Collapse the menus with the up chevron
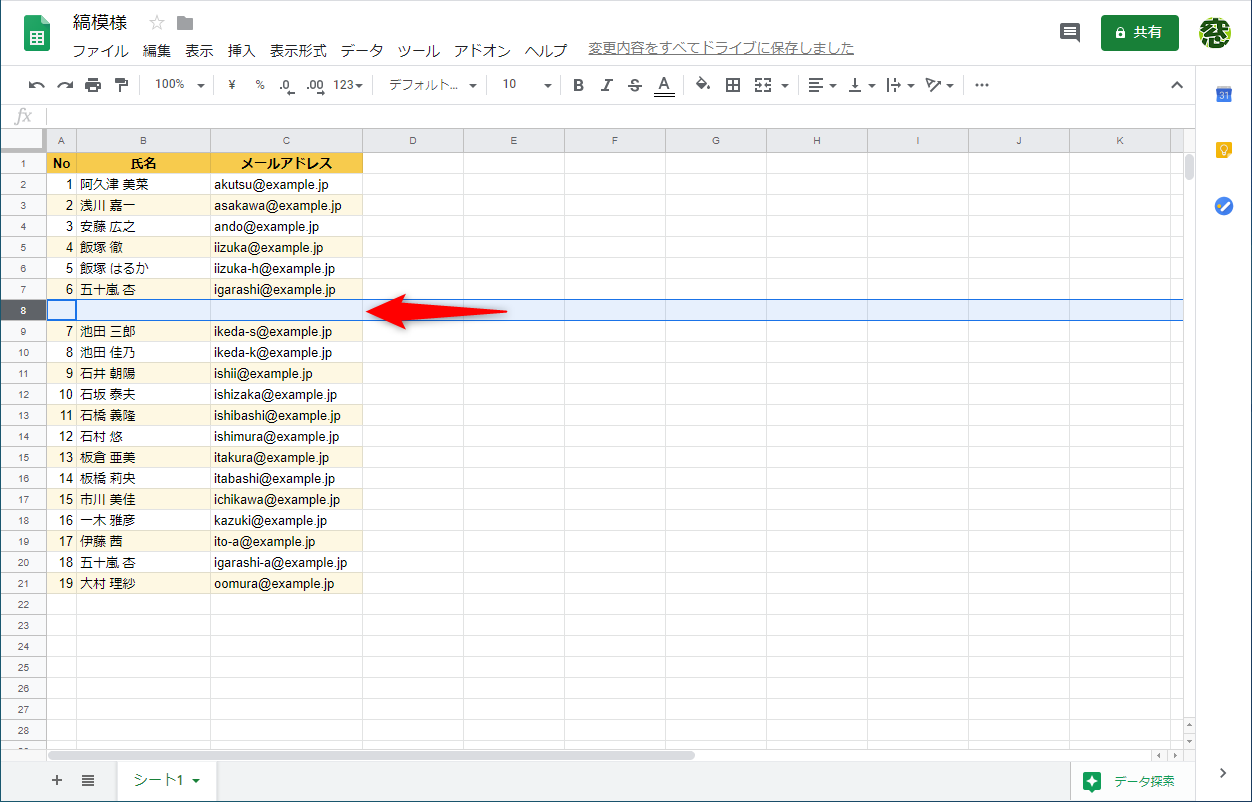The image size is (1252, 802). coord(1177,85)
